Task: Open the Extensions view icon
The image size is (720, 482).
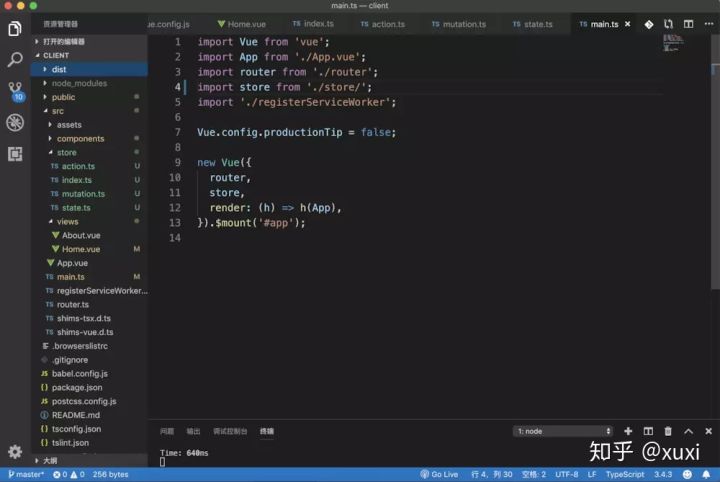Action: [x=15, y=154]
